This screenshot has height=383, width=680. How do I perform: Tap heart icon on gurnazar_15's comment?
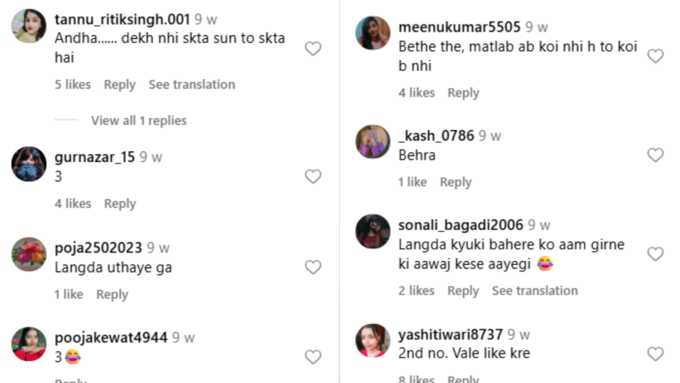(x=313, y=177)
